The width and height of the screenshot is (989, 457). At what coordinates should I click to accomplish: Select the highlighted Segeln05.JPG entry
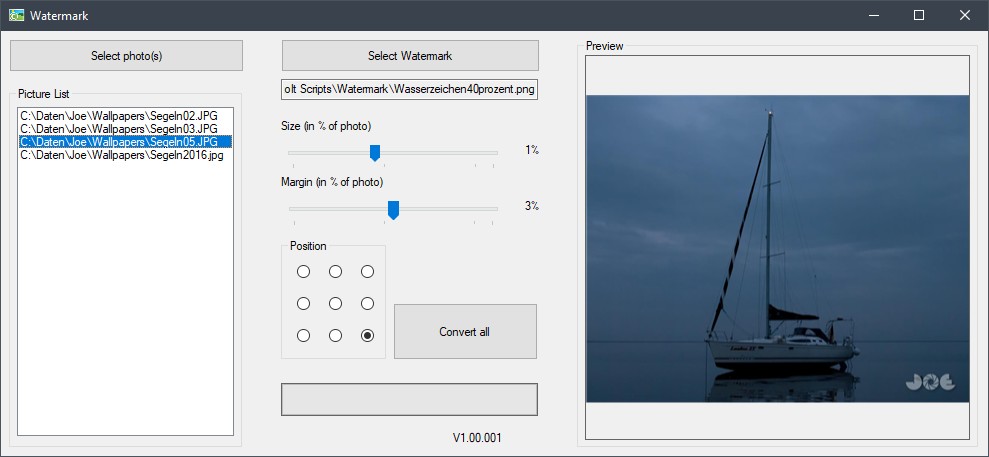point(126,141)
